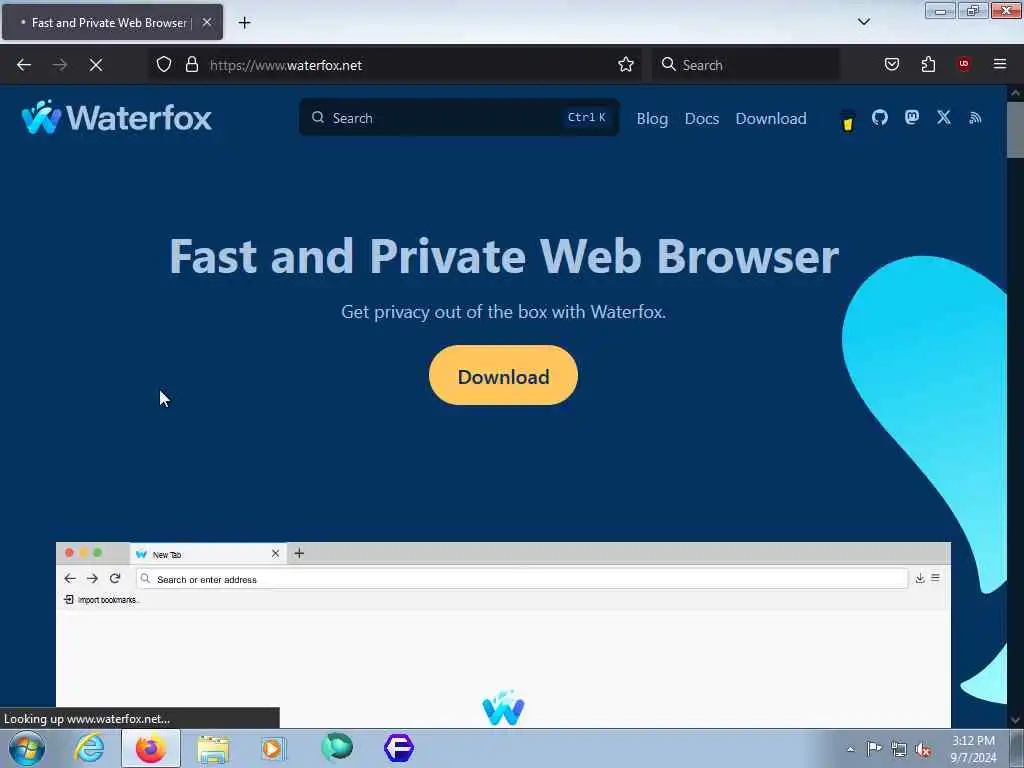Click the Waterfox logo in the screenshot preview
The image size is (1024, 768).
pos(503,708)
